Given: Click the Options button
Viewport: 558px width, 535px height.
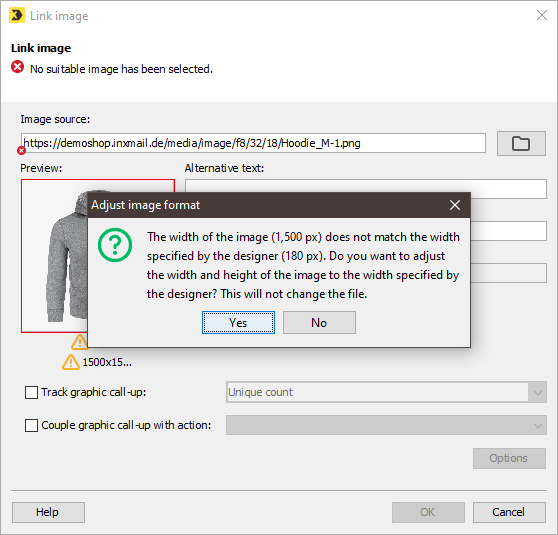Looking at the screenshot, I should pos(509,458).
